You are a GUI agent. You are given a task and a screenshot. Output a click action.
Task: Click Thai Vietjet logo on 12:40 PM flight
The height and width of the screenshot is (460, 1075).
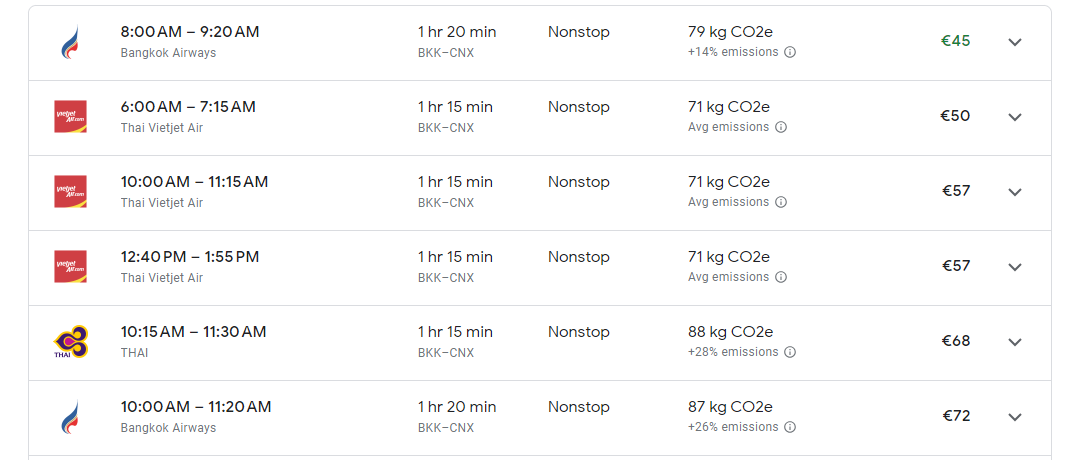(70, 267)
